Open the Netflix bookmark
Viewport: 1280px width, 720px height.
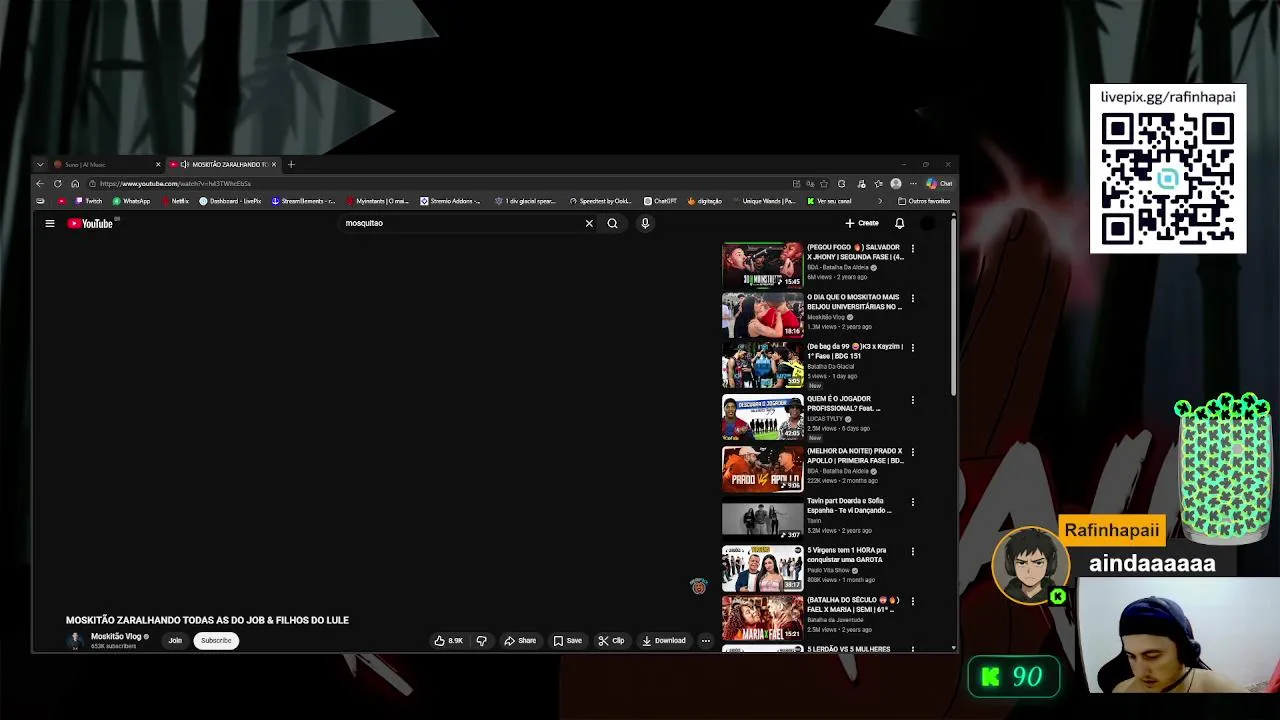click(175, 201)
